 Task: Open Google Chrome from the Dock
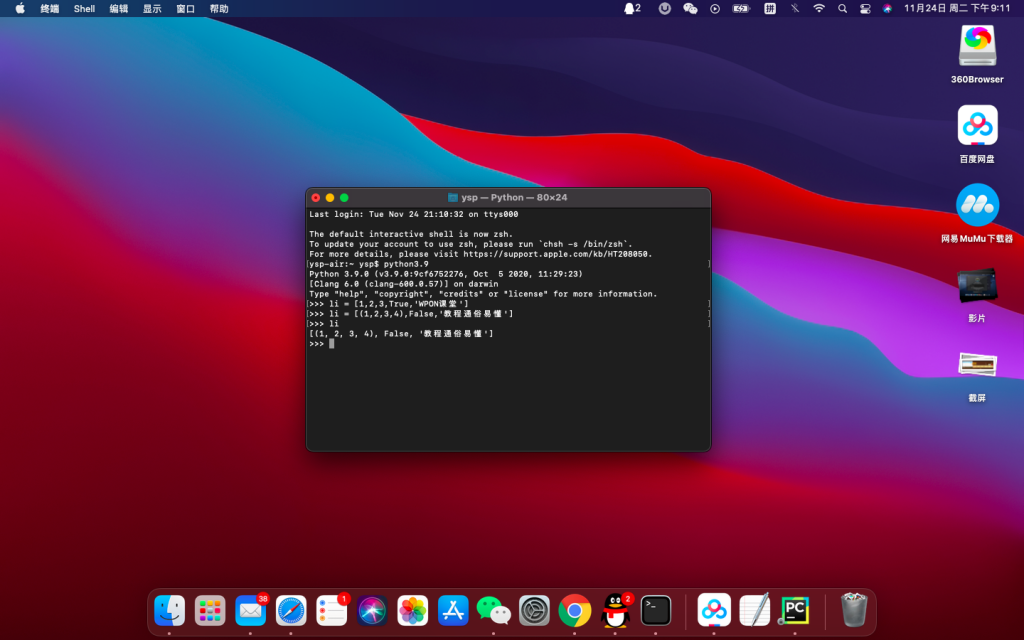pos(575,611)
